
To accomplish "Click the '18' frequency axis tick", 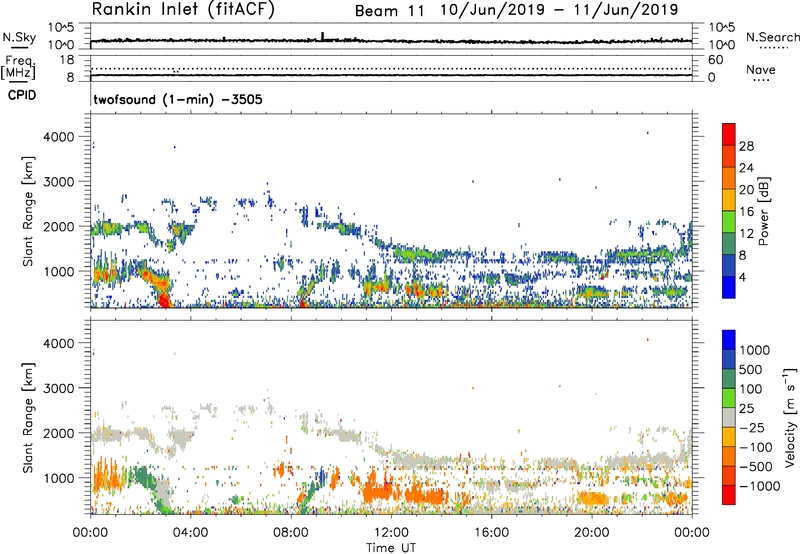I will coord(67,60).
